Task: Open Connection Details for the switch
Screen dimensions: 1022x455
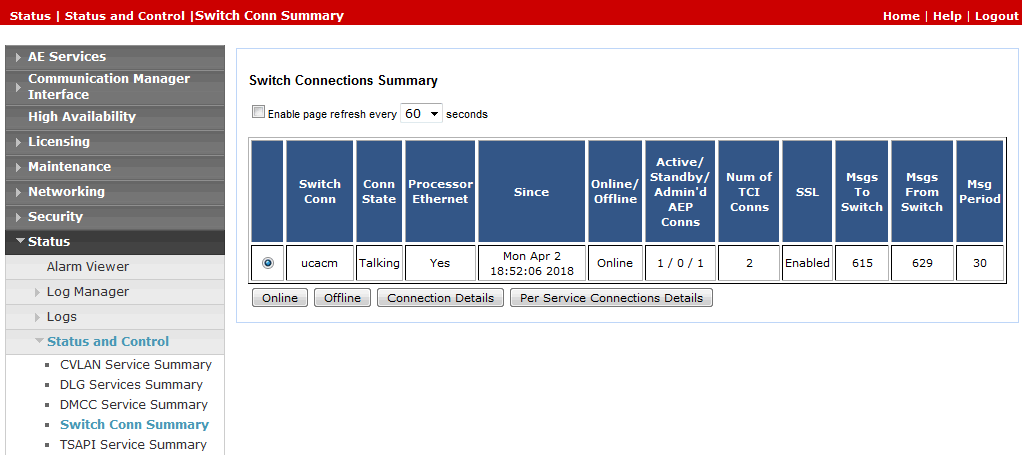Action: [440, 298]
